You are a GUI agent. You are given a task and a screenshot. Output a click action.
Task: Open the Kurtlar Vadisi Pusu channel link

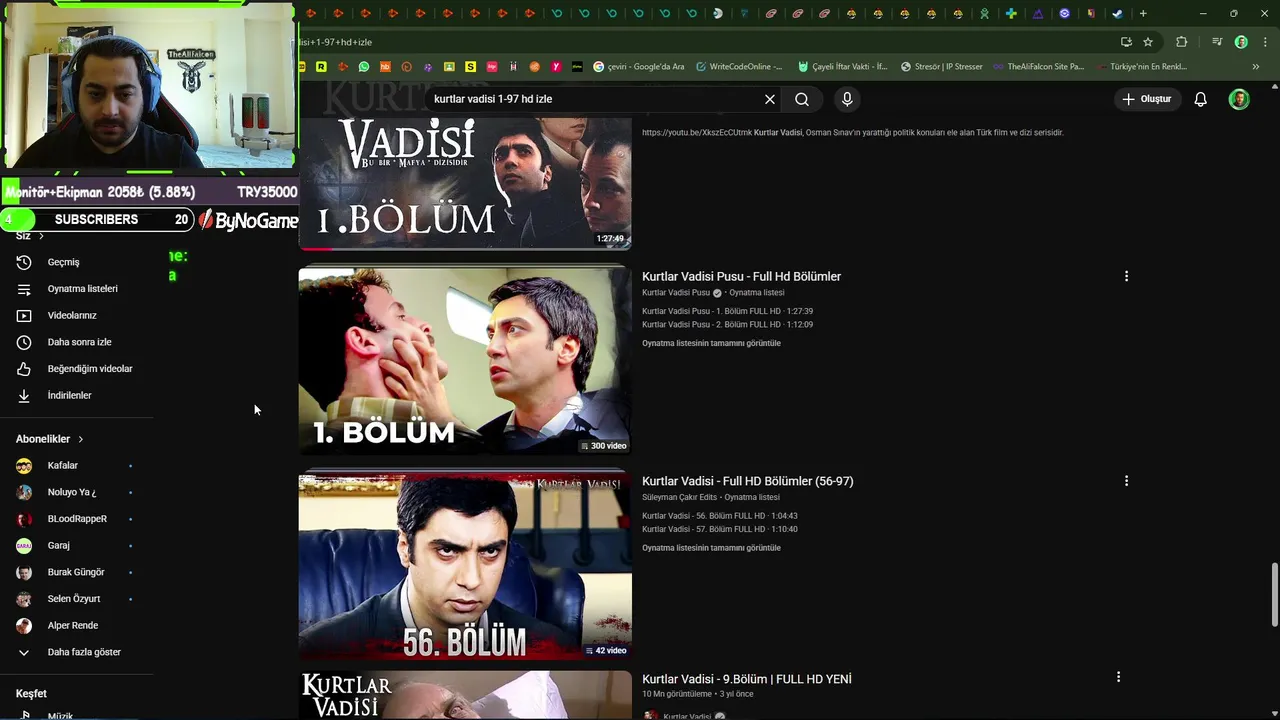676,293
